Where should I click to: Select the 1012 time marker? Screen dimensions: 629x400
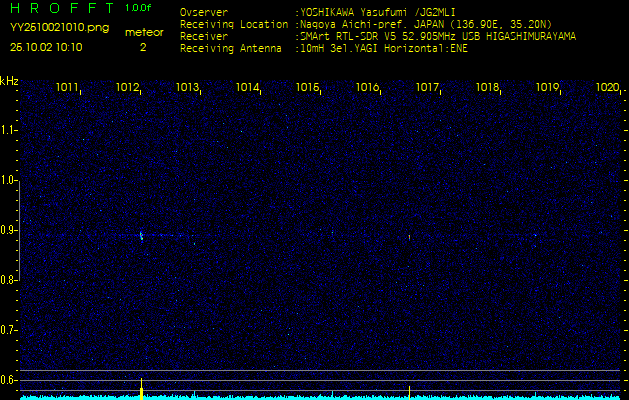(127, 88)
